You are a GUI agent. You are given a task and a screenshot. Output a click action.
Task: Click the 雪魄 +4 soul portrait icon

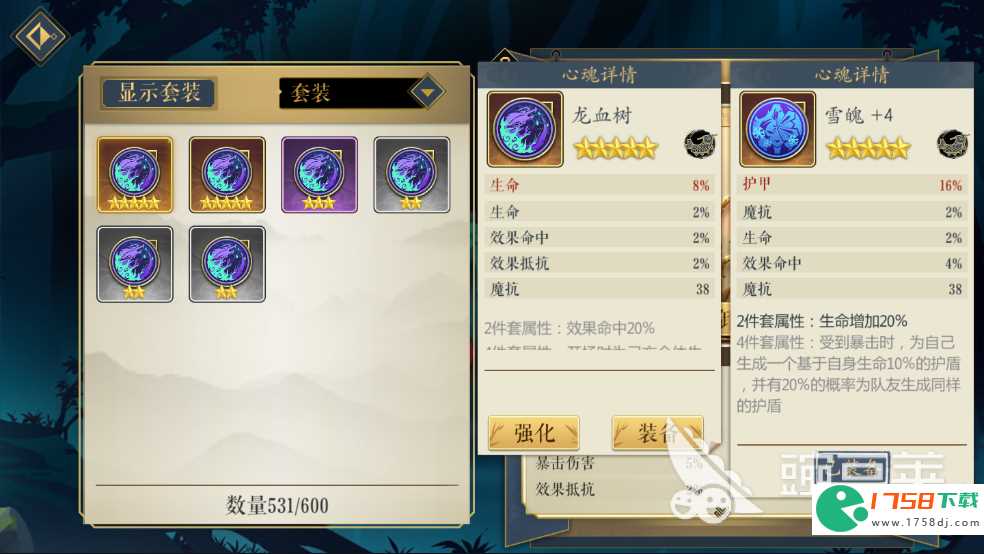[778, 129]
